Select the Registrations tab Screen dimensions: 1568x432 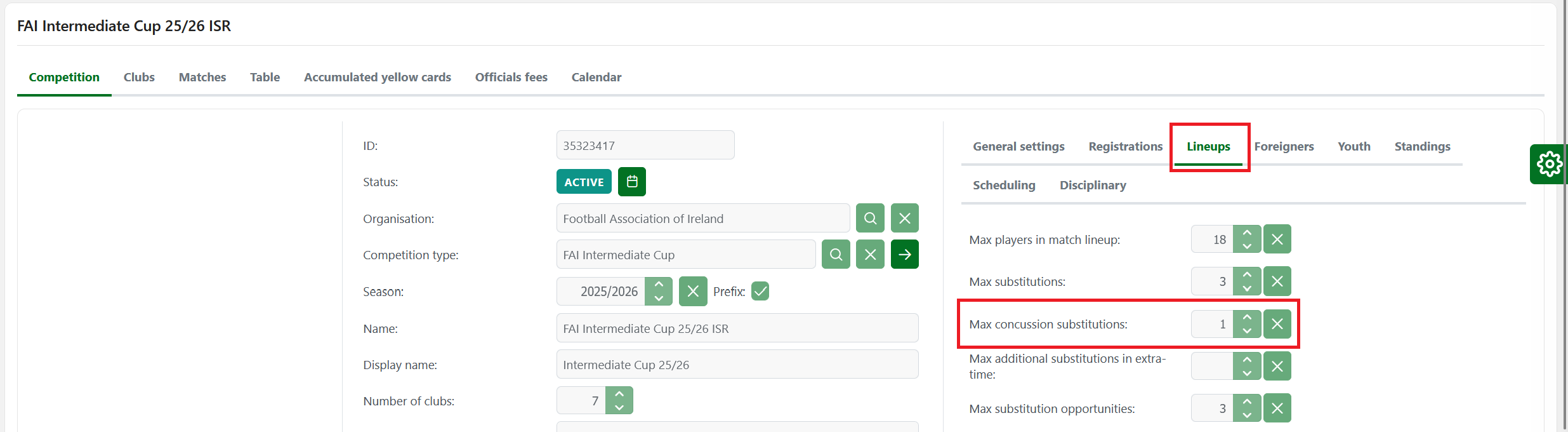tap(1125, 147)
